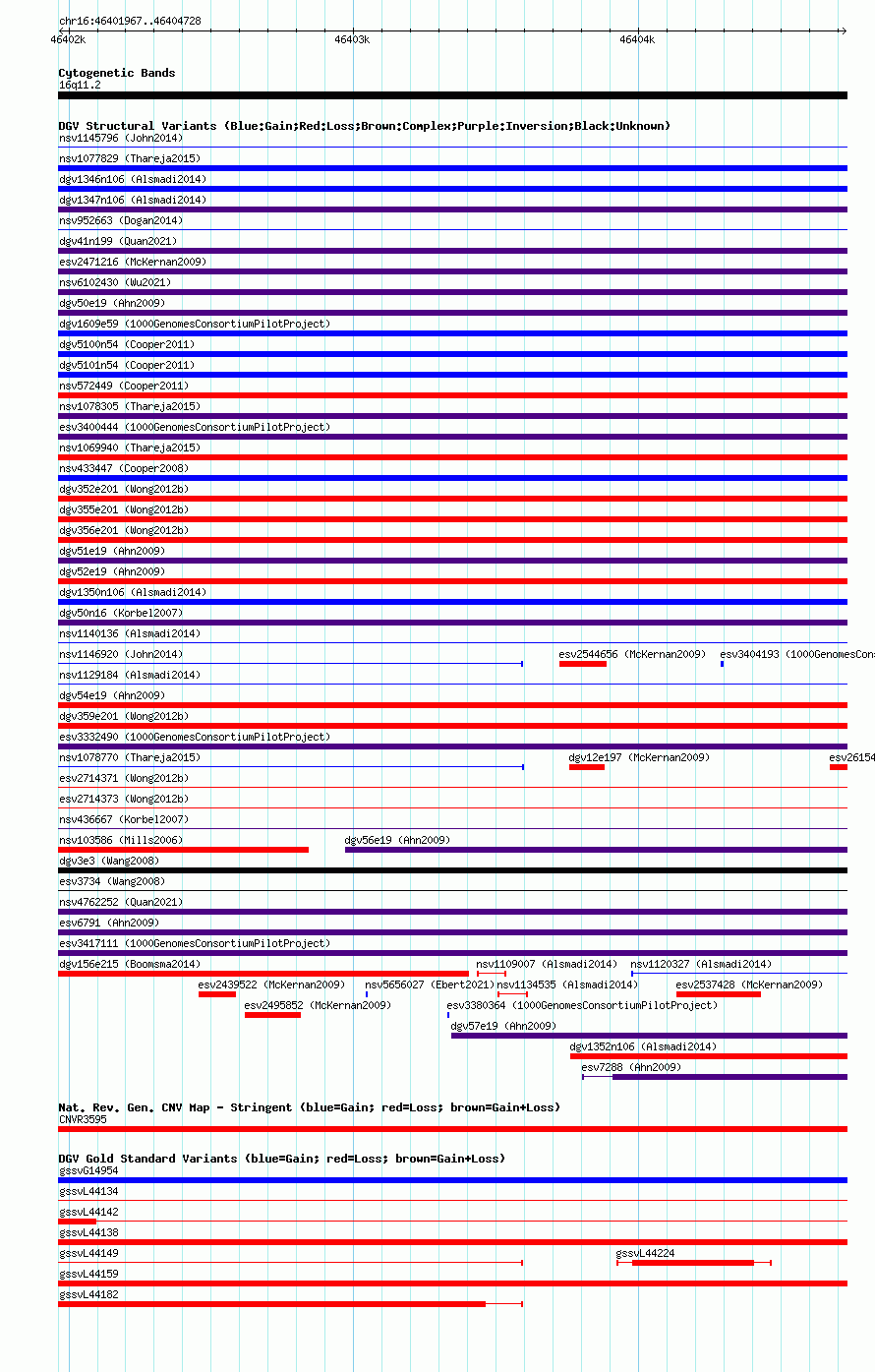Click nsv1078770 (Thareja2015) label
875x1372 pixels.
[130, 757]
